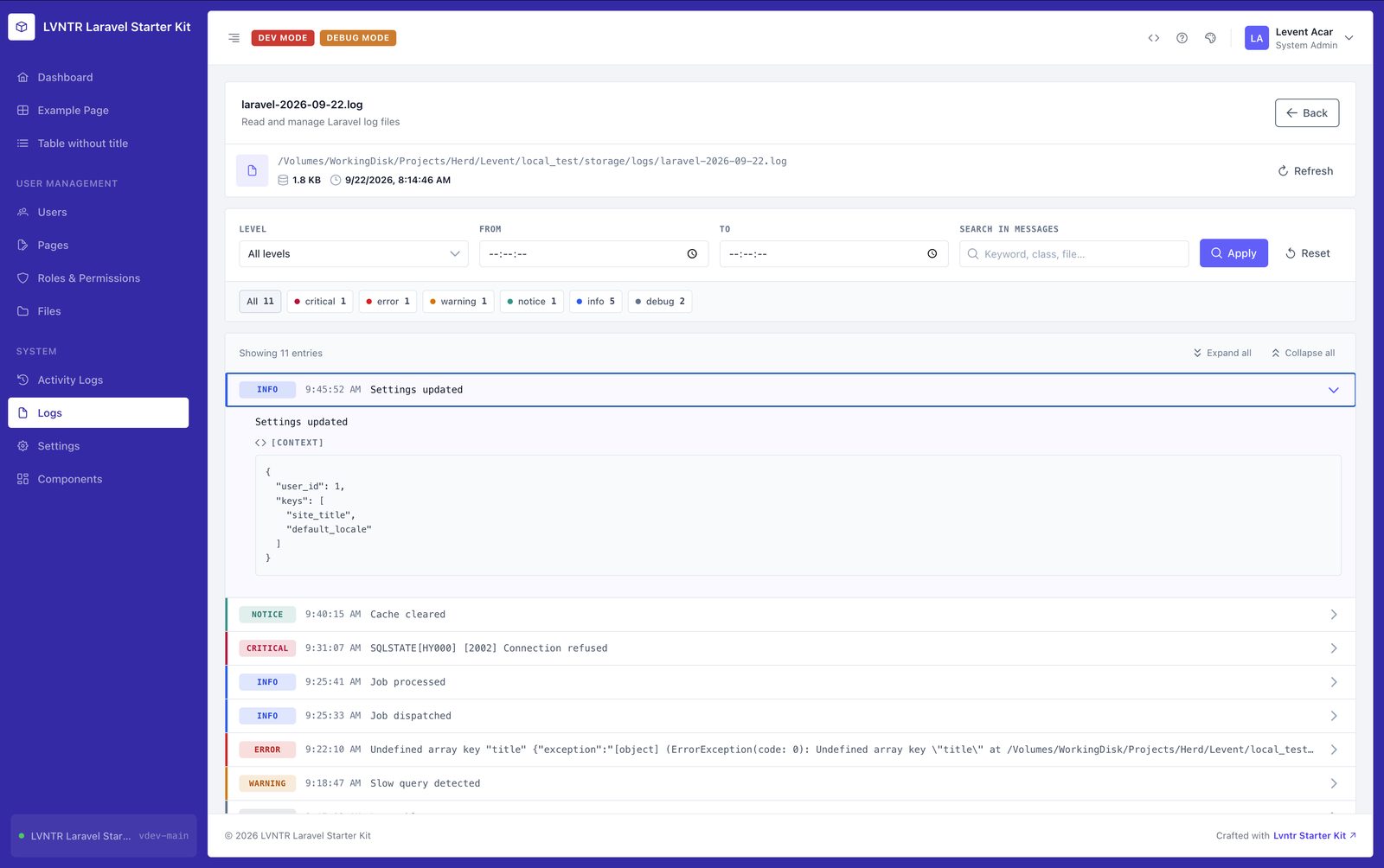This screenshot has height=868, width=1384.
Task: Open the All levels dropdown
Action: (354, 254)
